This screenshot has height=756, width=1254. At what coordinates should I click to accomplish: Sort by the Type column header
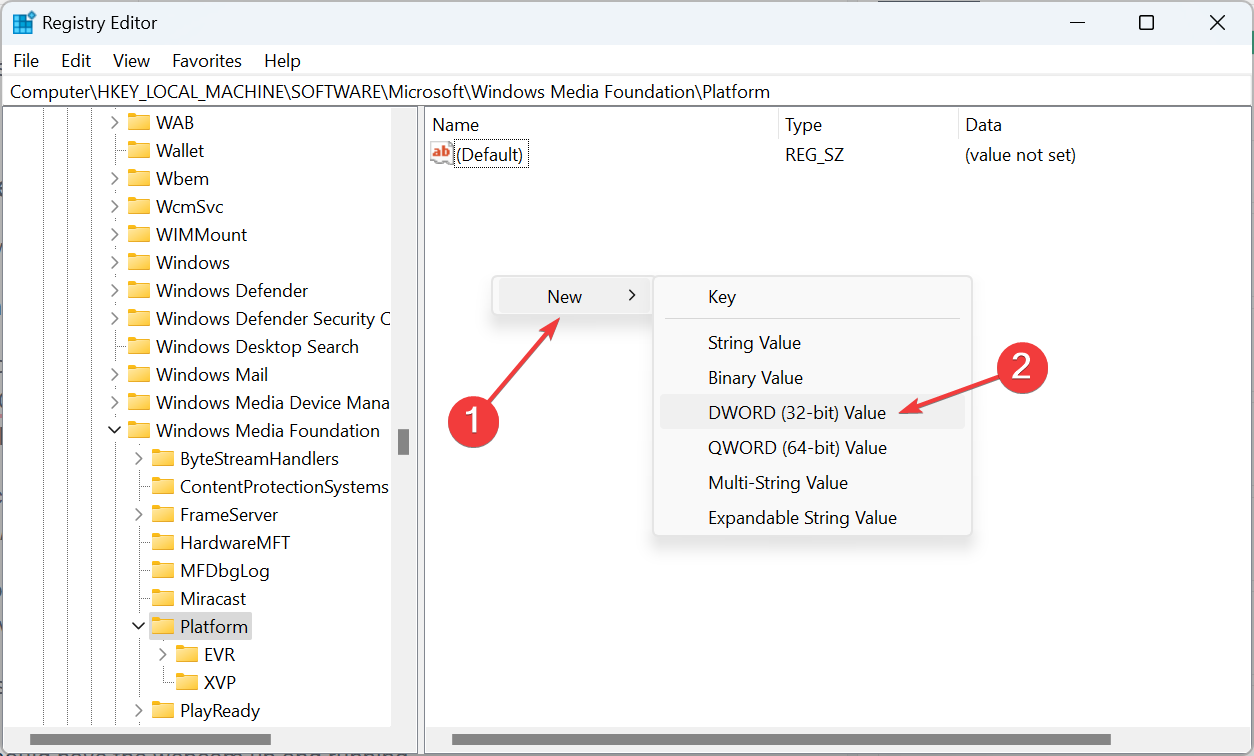pyautogui.click(x=868, y=125)
